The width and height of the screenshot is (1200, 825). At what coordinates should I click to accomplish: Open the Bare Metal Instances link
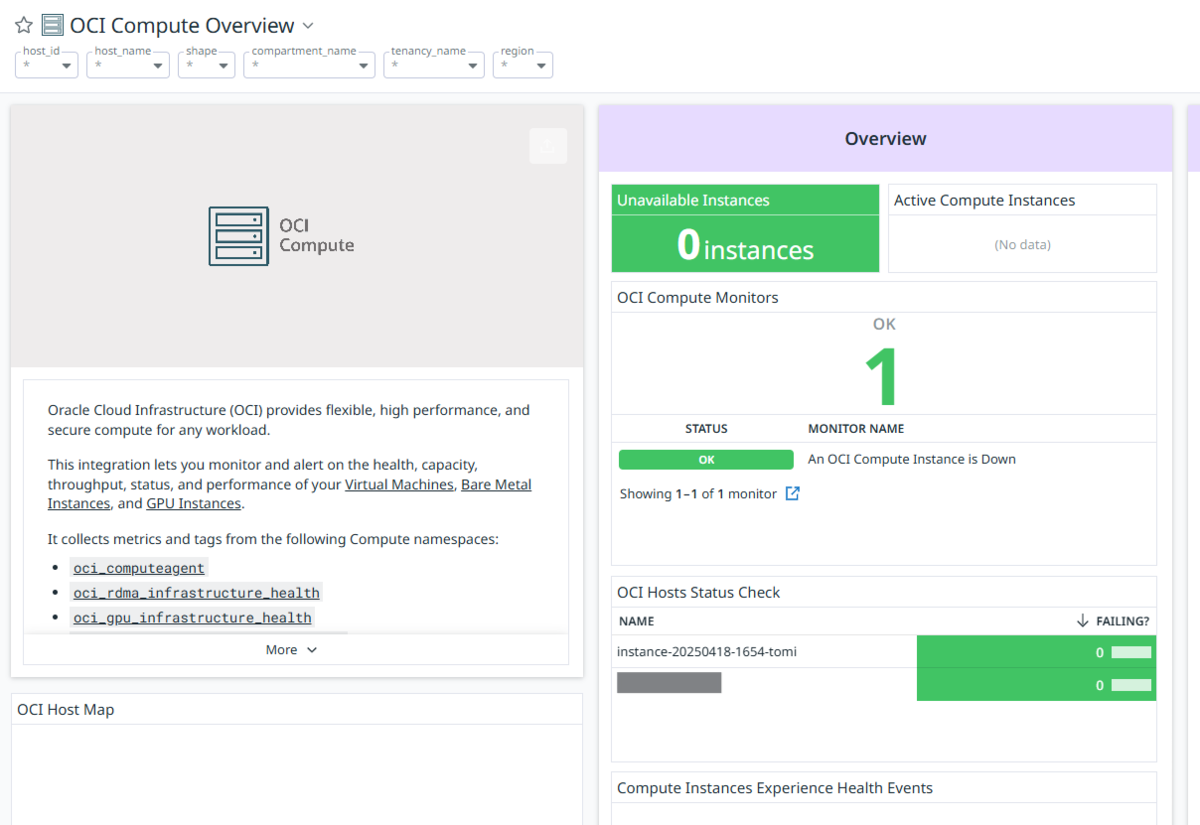pos(496,484)
